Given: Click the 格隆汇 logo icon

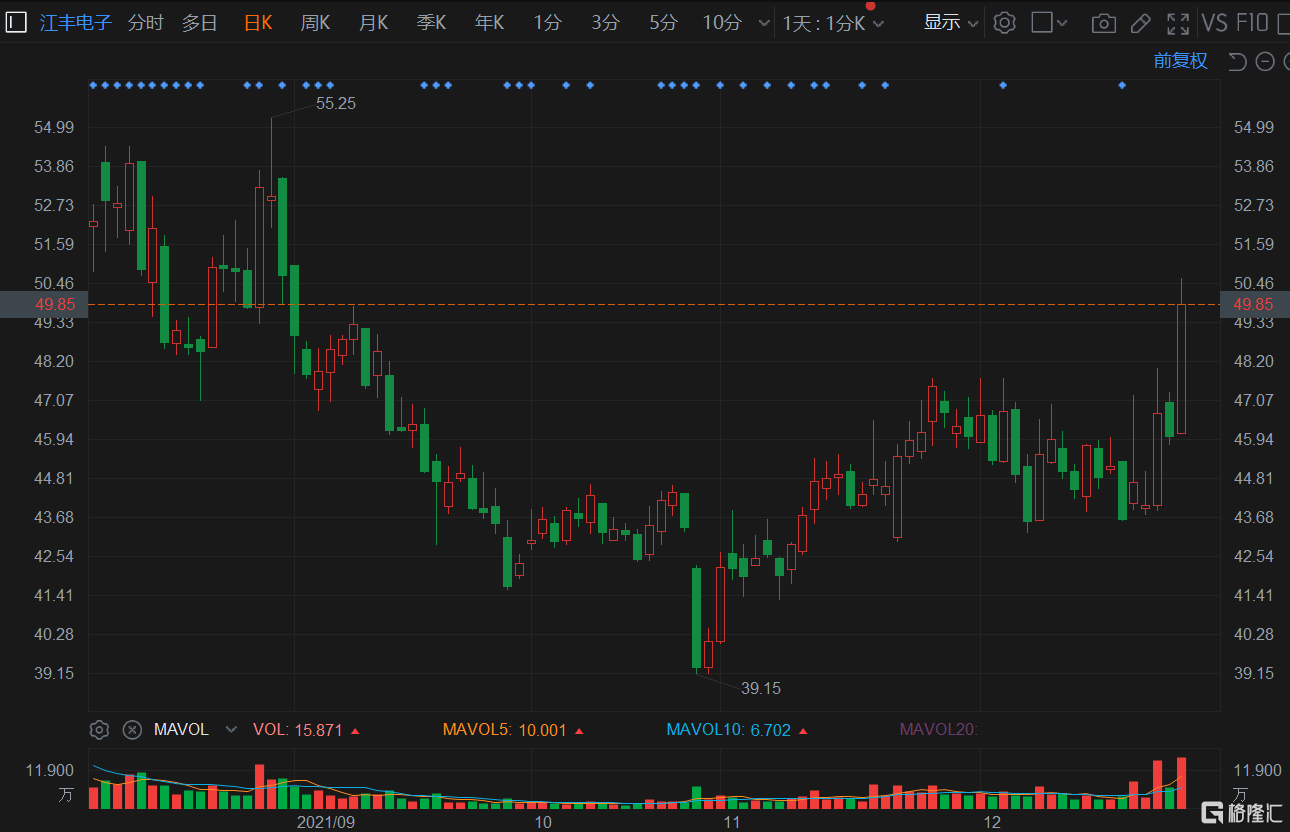Looking at the screenshot, I should coord(1212,812).
